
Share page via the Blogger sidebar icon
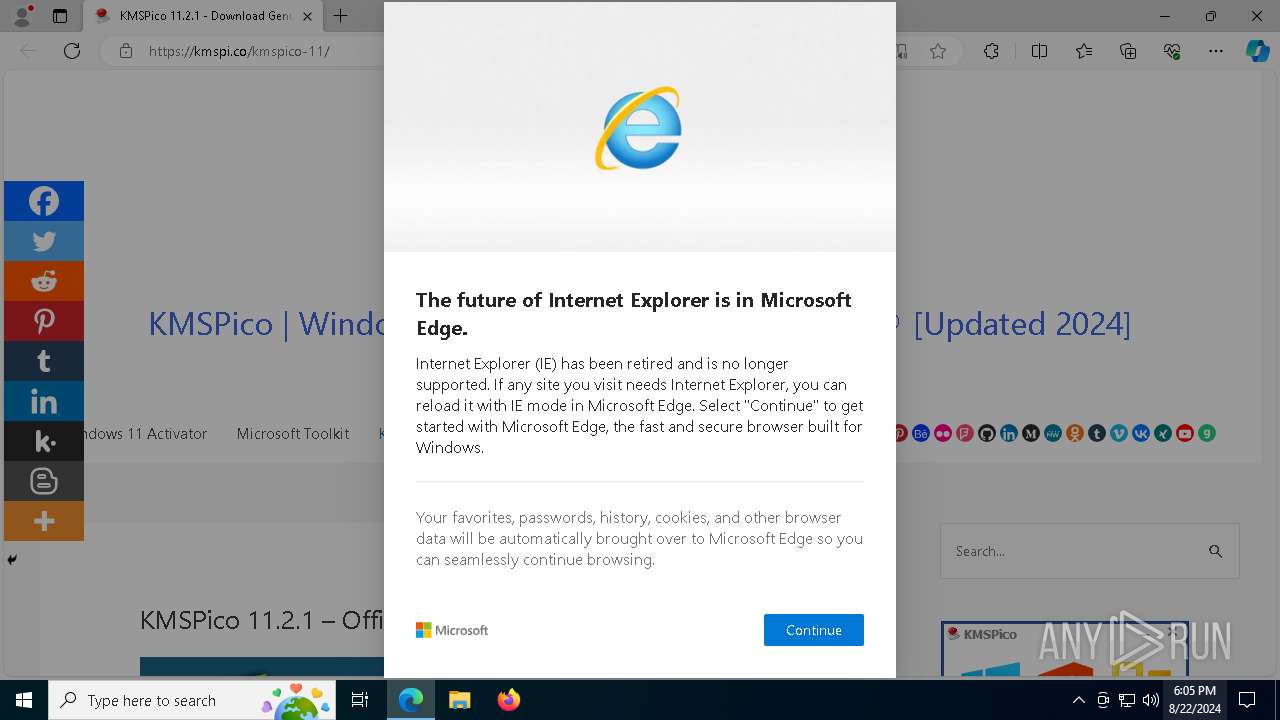tap(44, 481)
